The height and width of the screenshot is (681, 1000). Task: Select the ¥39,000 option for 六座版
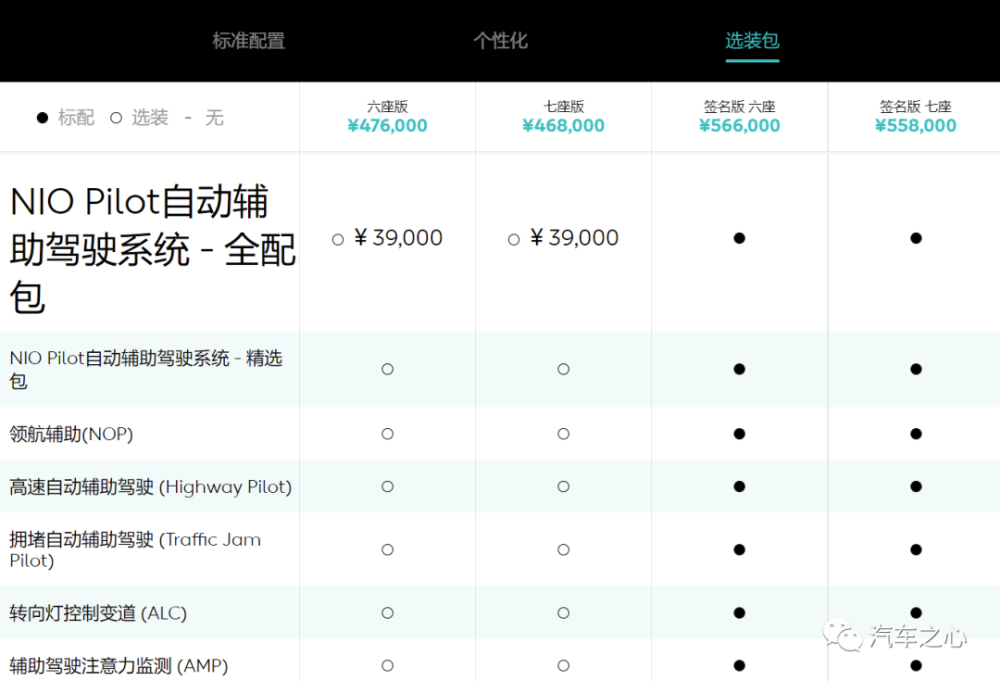pyautogui.click(x=387, y=238)
